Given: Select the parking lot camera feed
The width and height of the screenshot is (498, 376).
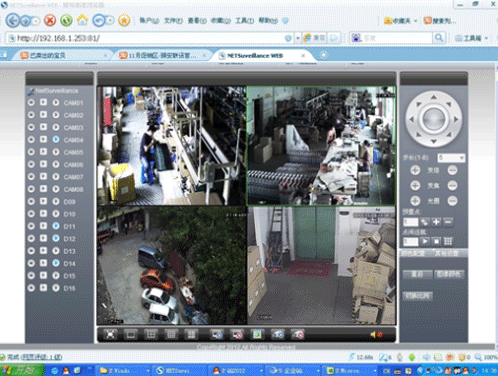Looking at the screenshot, I should coord(172,265).
